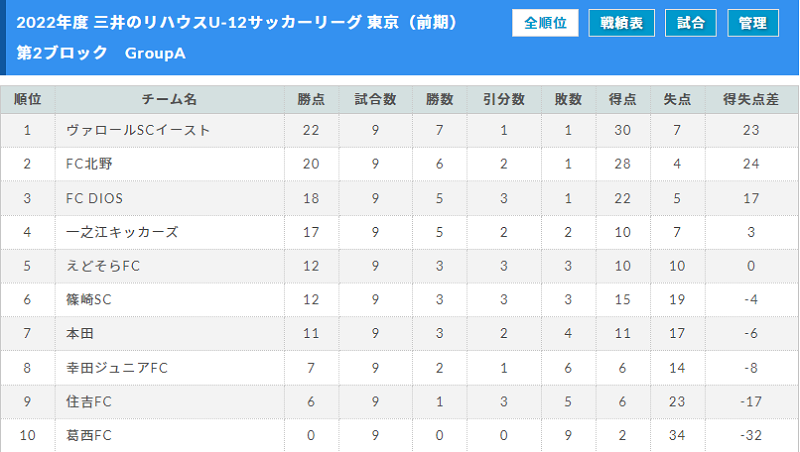The image size is (800, 452).
Task: Click the 順位 column header
Action: click(x=28, y=99)
